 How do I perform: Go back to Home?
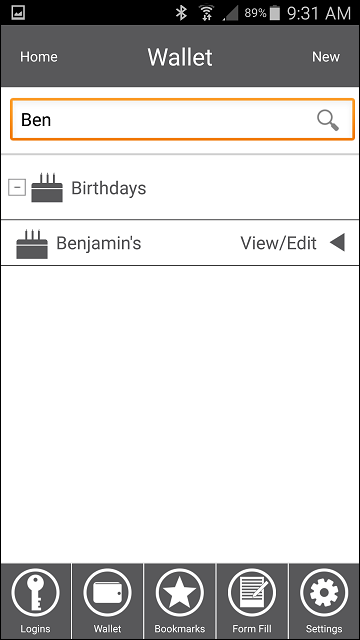39,57
